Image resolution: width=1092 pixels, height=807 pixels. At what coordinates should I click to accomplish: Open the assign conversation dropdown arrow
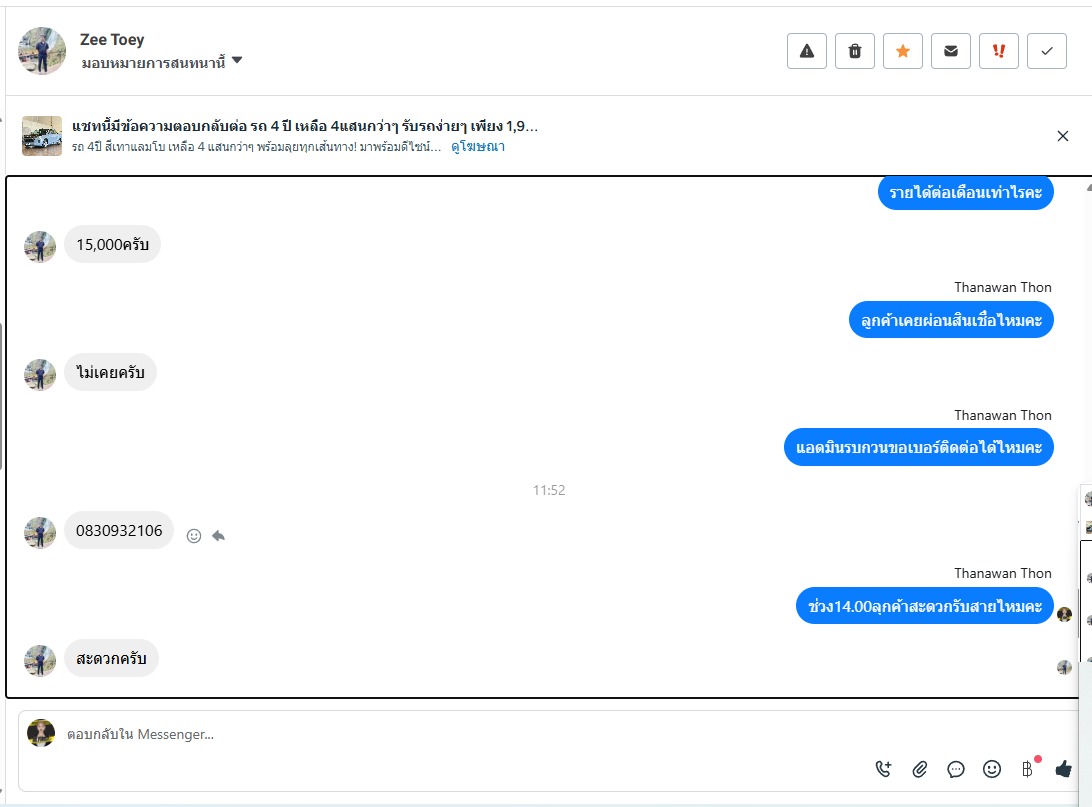tap(237, 61)
